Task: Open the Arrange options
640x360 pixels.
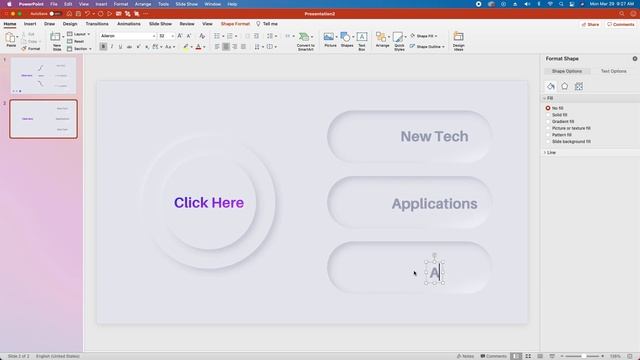Action: point(382,40)
